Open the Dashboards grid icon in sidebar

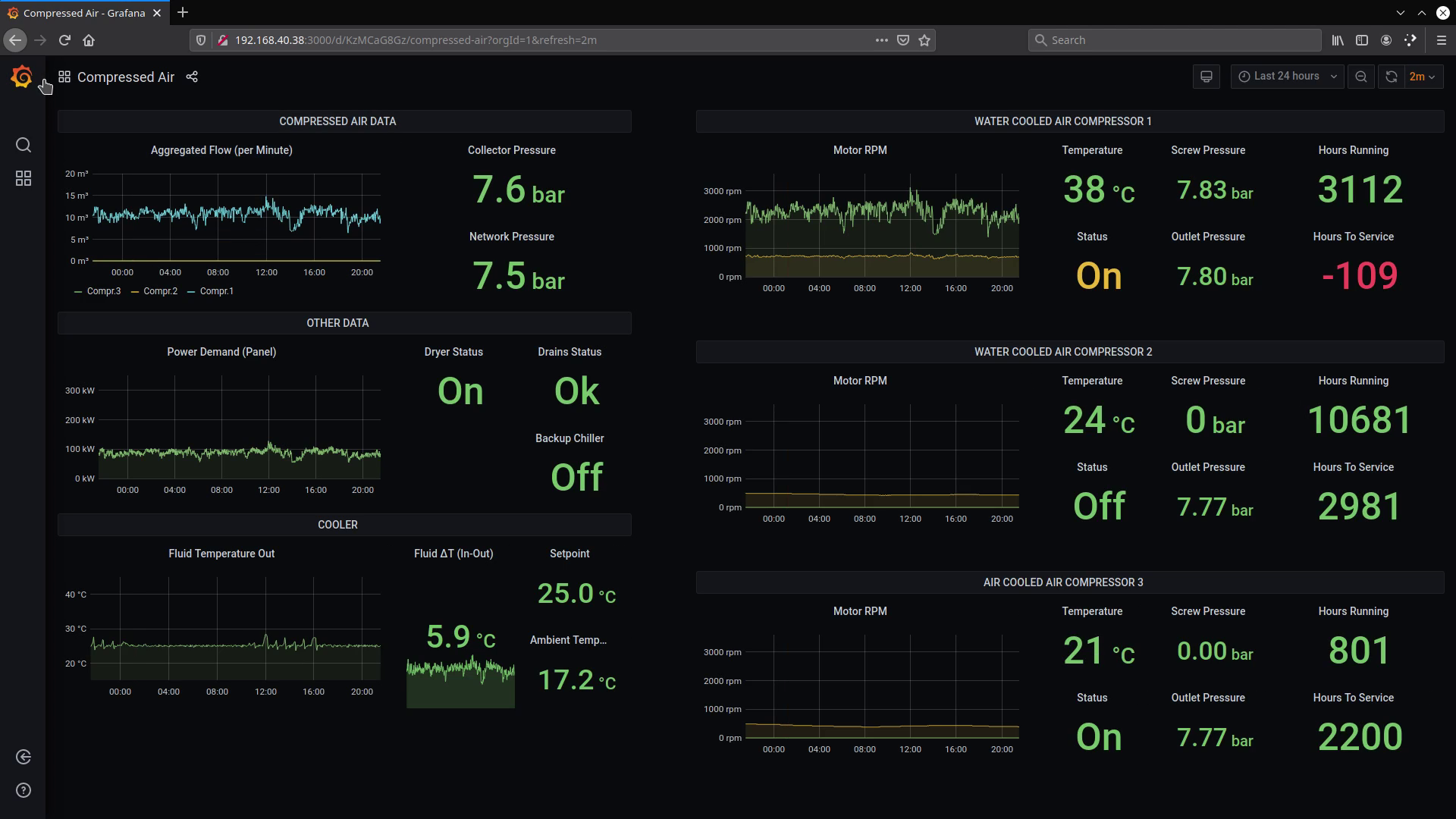point(24,178)
